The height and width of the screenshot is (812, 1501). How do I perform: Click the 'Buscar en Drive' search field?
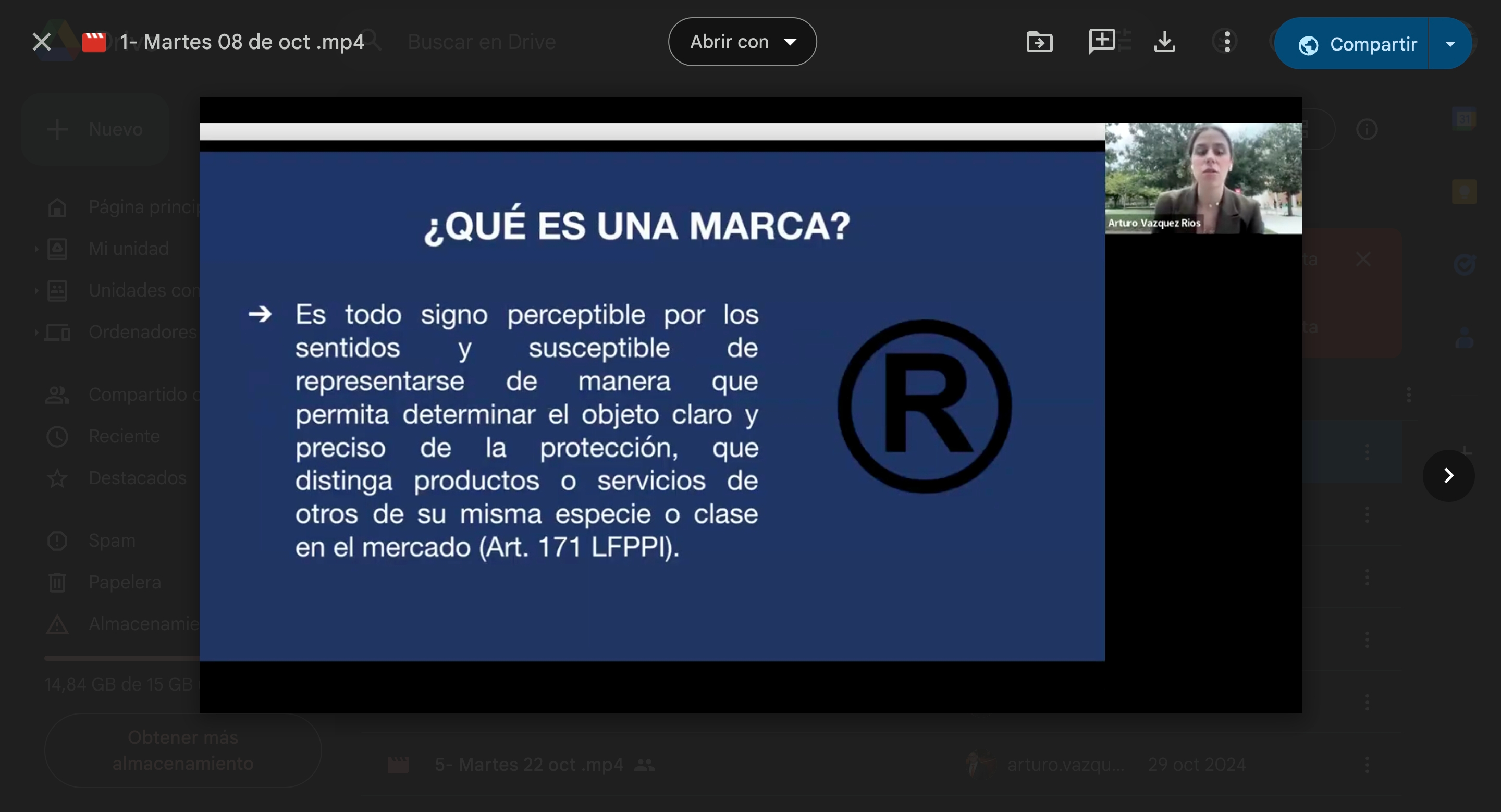click(x=481, y=42)
